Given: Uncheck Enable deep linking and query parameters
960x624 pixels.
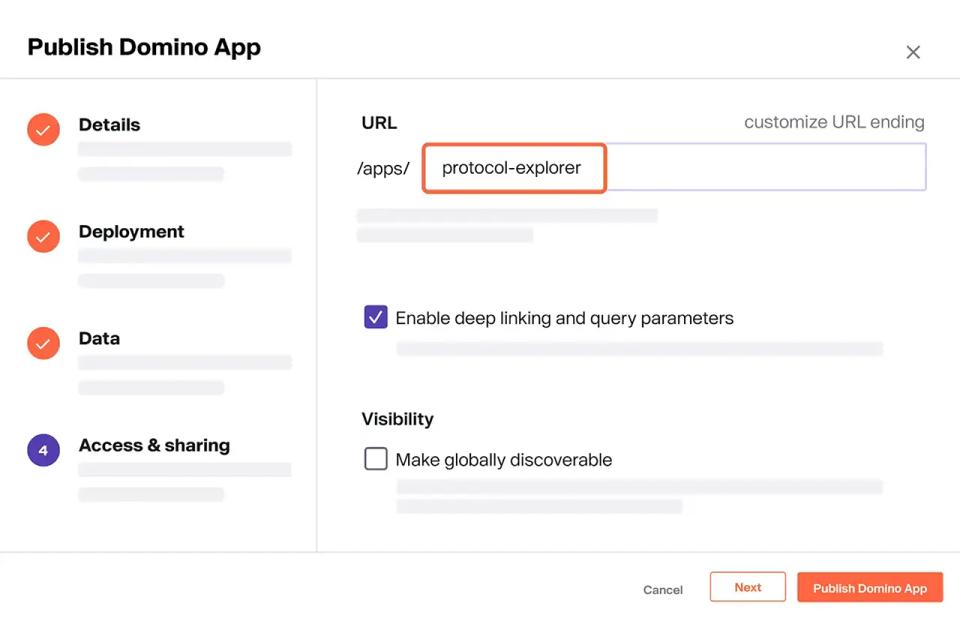Looking at the screenshot, I should pos(375,316).
